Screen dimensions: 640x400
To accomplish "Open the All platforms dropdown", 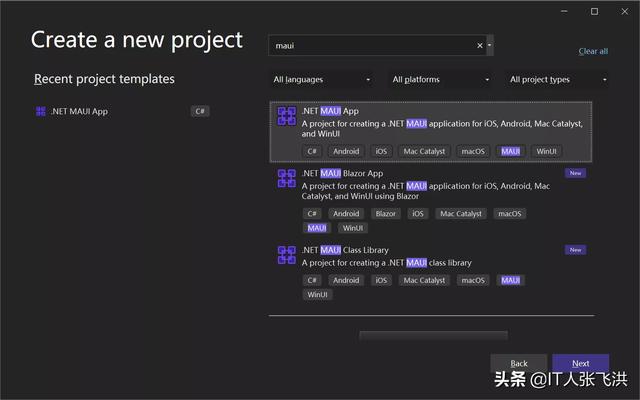I will 441,80.
